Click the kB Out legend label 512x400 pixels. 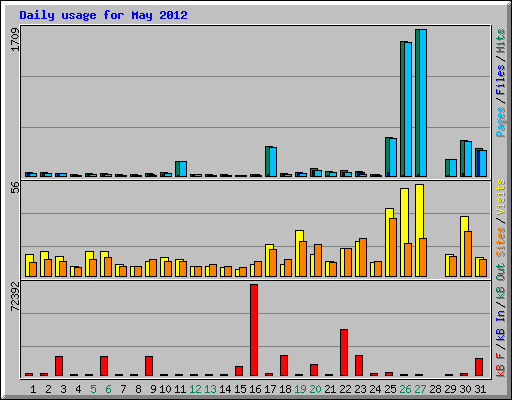[501, 281]
